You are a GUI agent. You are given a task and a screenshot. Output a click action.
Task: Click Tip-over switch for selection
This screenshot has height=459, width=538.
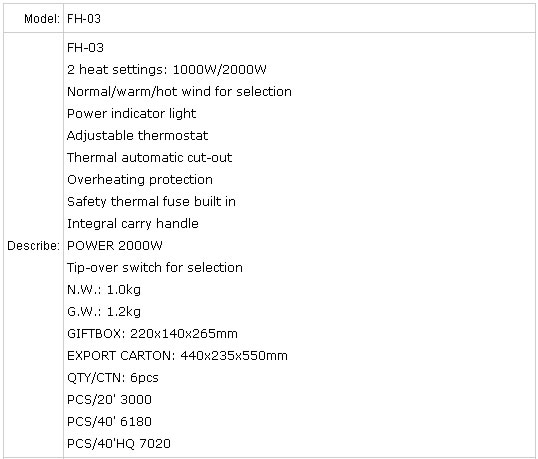155,268
